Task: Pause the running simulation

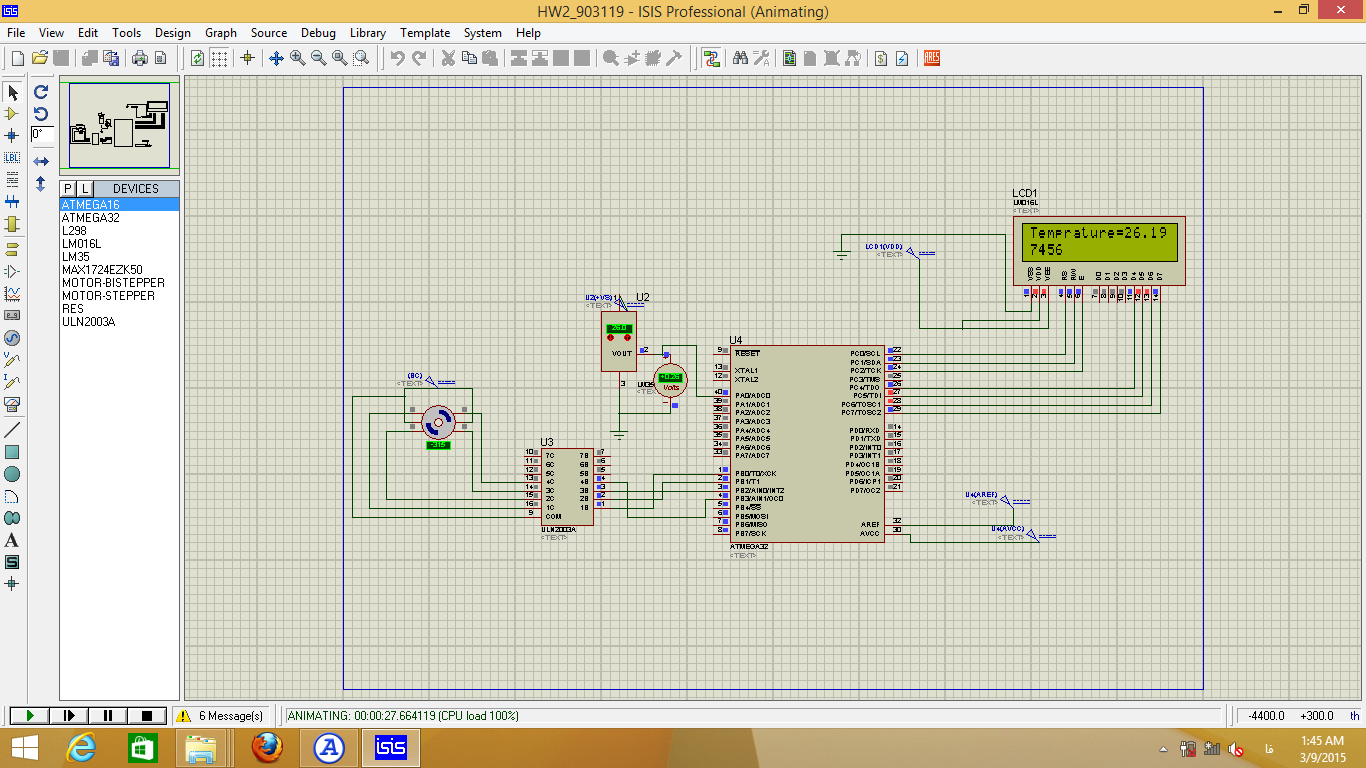Action: pyautogui.click(x=108, y=716)
